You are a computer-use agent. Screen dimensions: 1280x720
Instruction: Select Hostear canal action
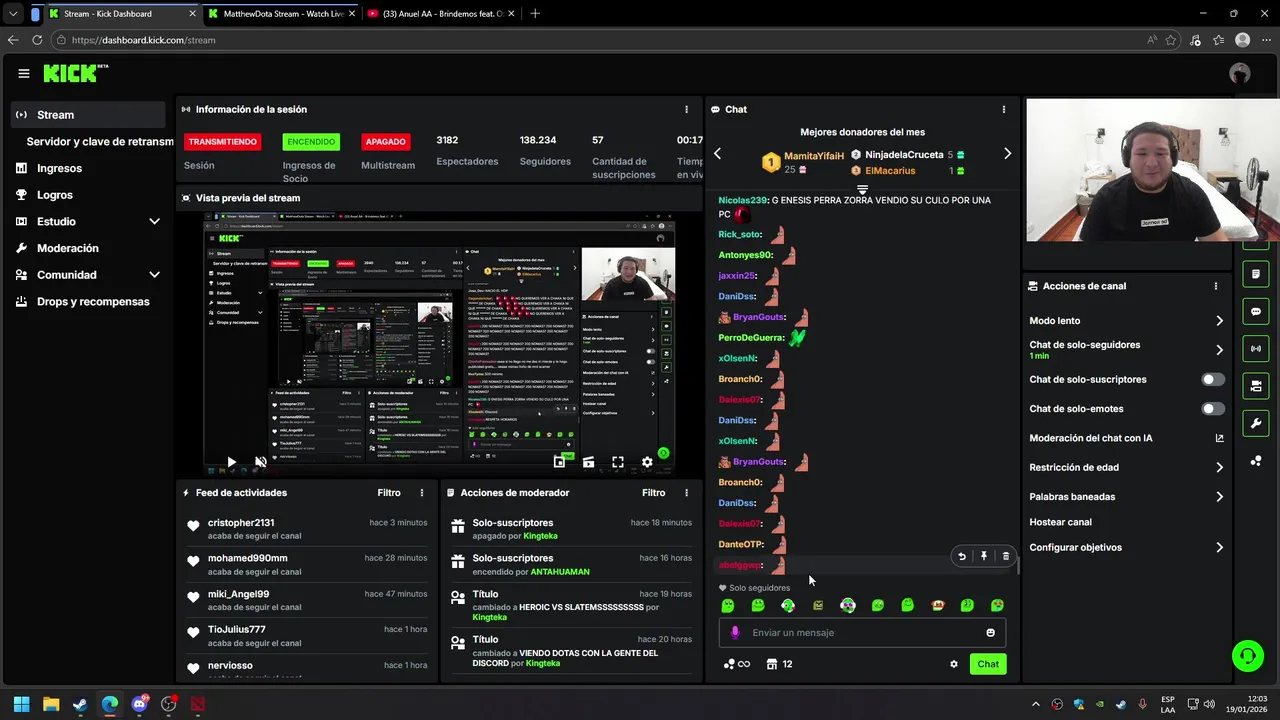tap(1060, 522)
